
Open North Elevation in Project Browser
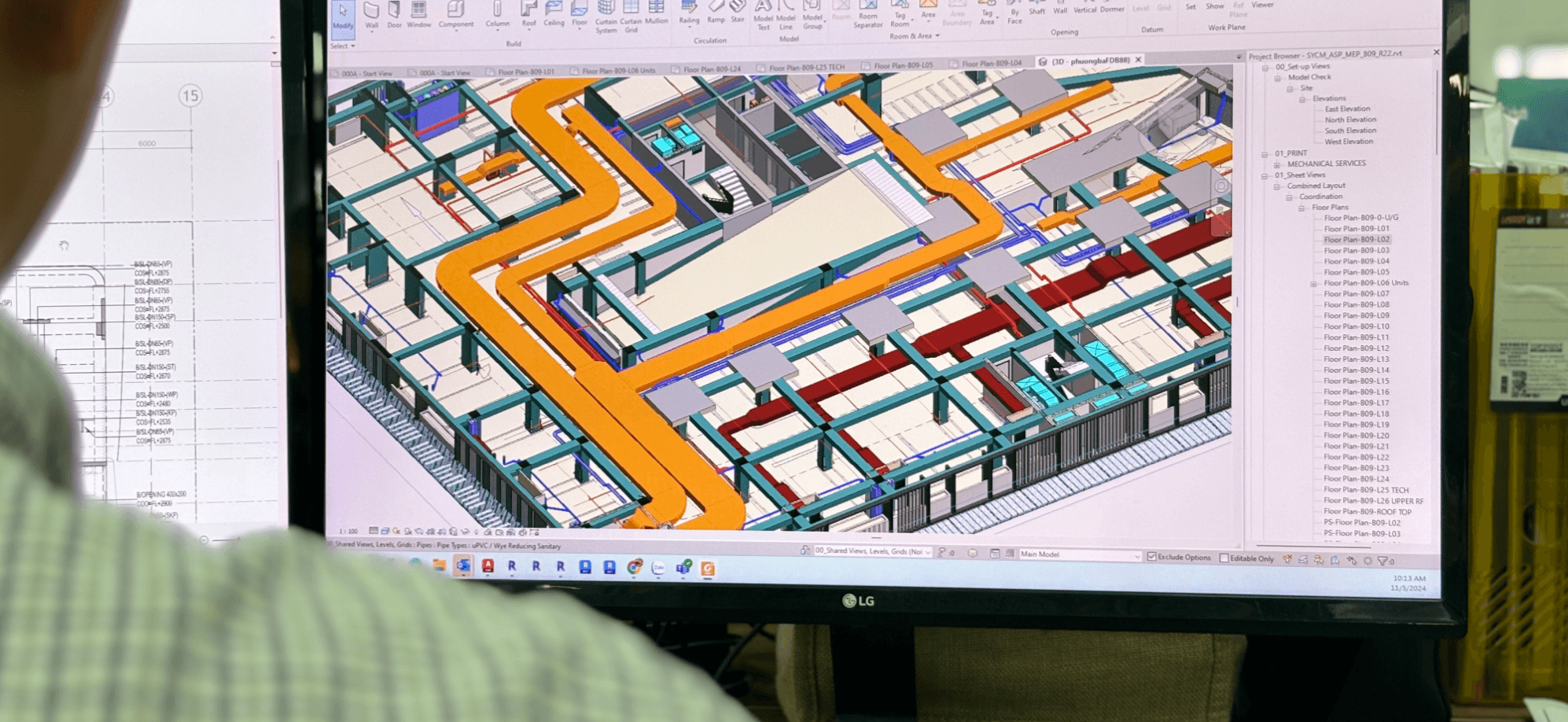coord(1350,120)
